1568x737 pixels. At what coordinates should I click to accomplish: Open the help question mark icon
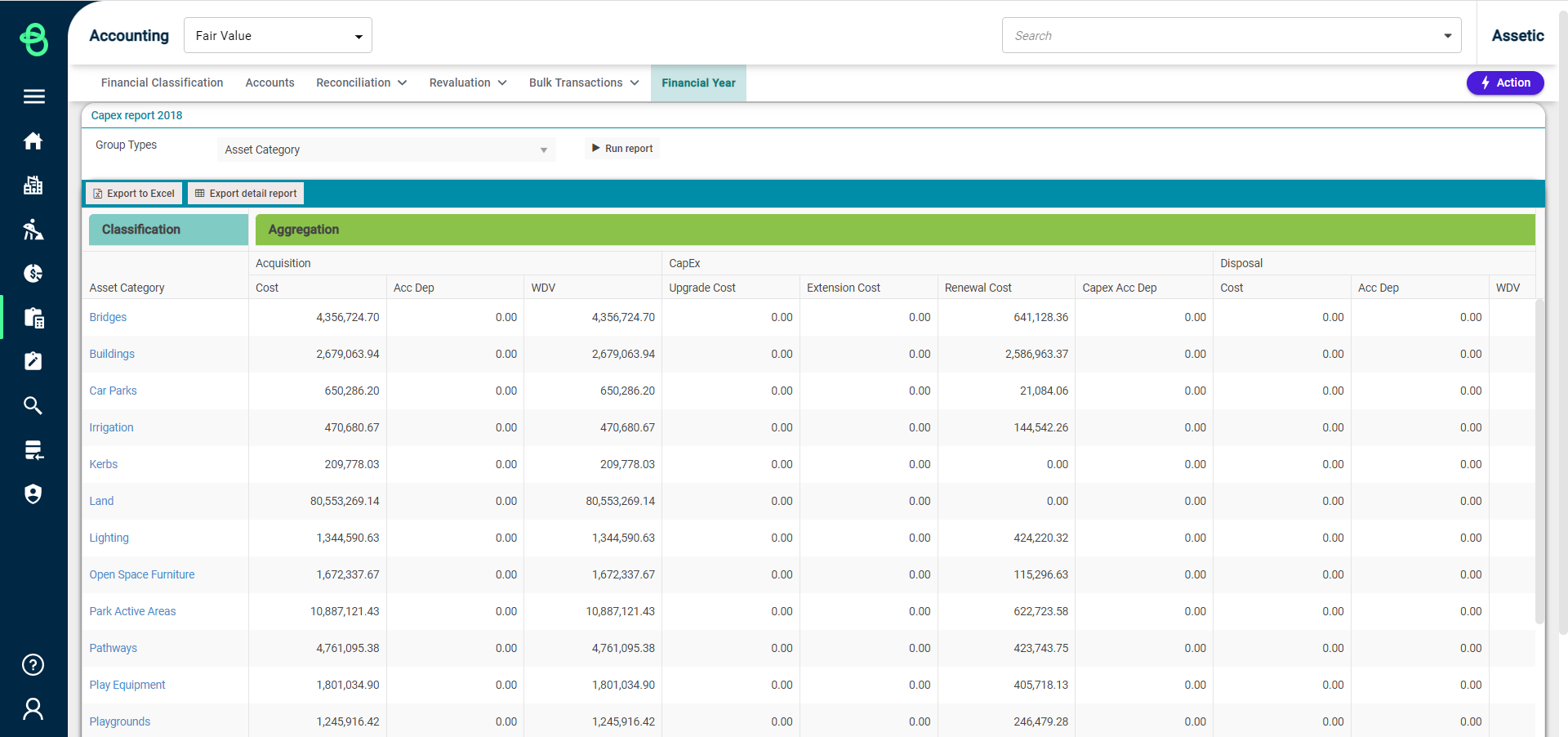[33, 665]
